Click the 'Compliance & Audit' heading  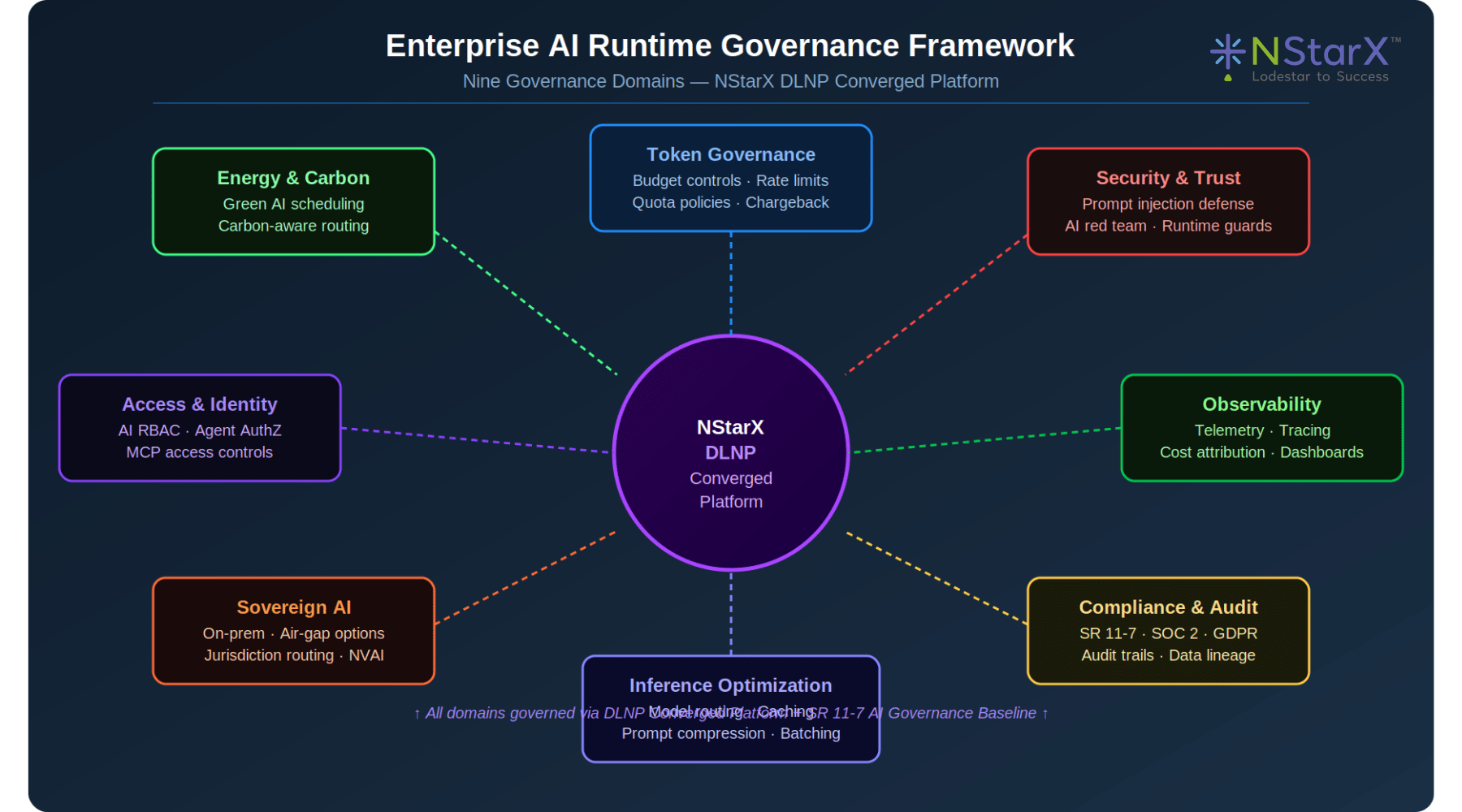[1168, 607]
